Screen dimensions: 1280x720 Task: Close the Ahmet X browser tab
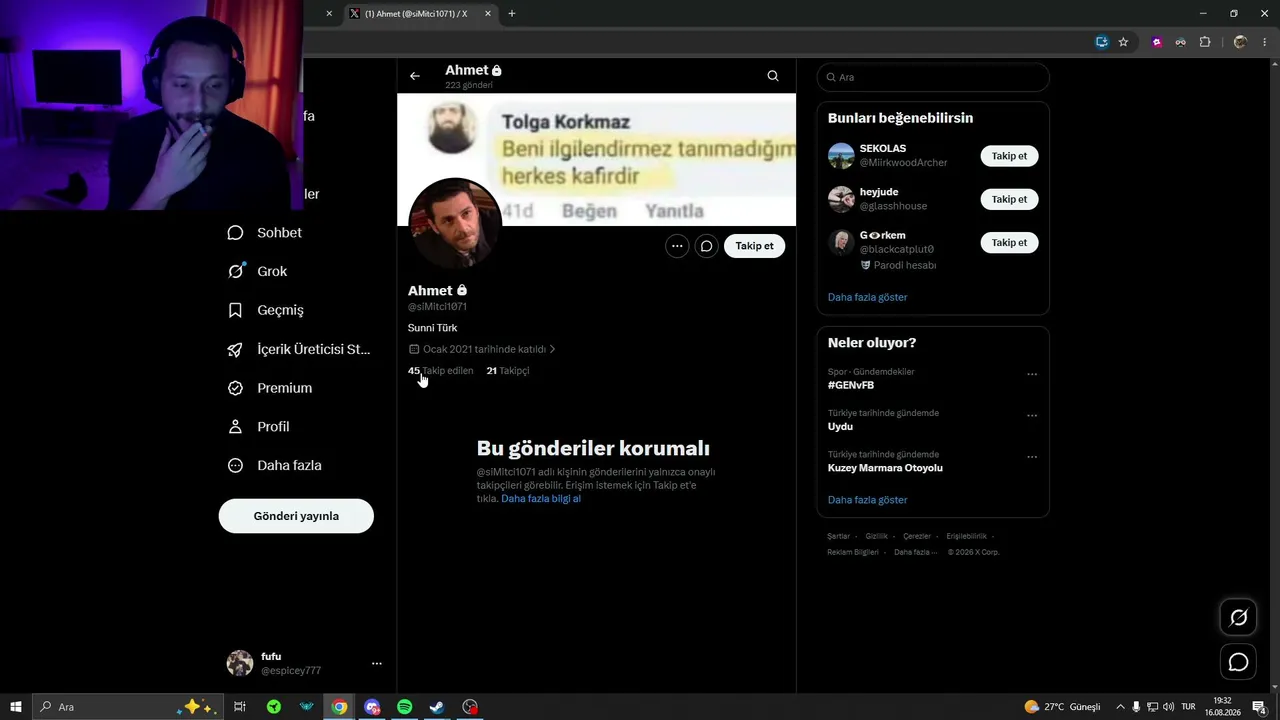[x=488, y=14]
